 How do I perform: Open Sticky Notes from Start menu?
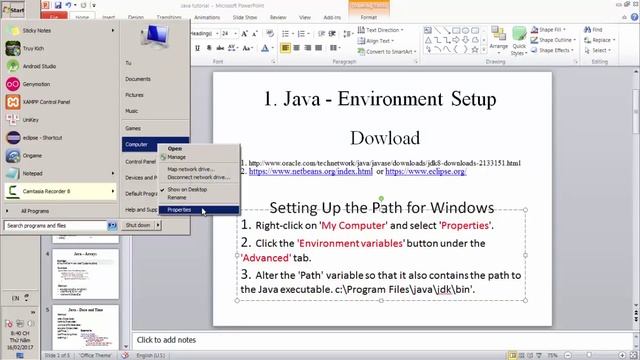(x=60, y=30)
